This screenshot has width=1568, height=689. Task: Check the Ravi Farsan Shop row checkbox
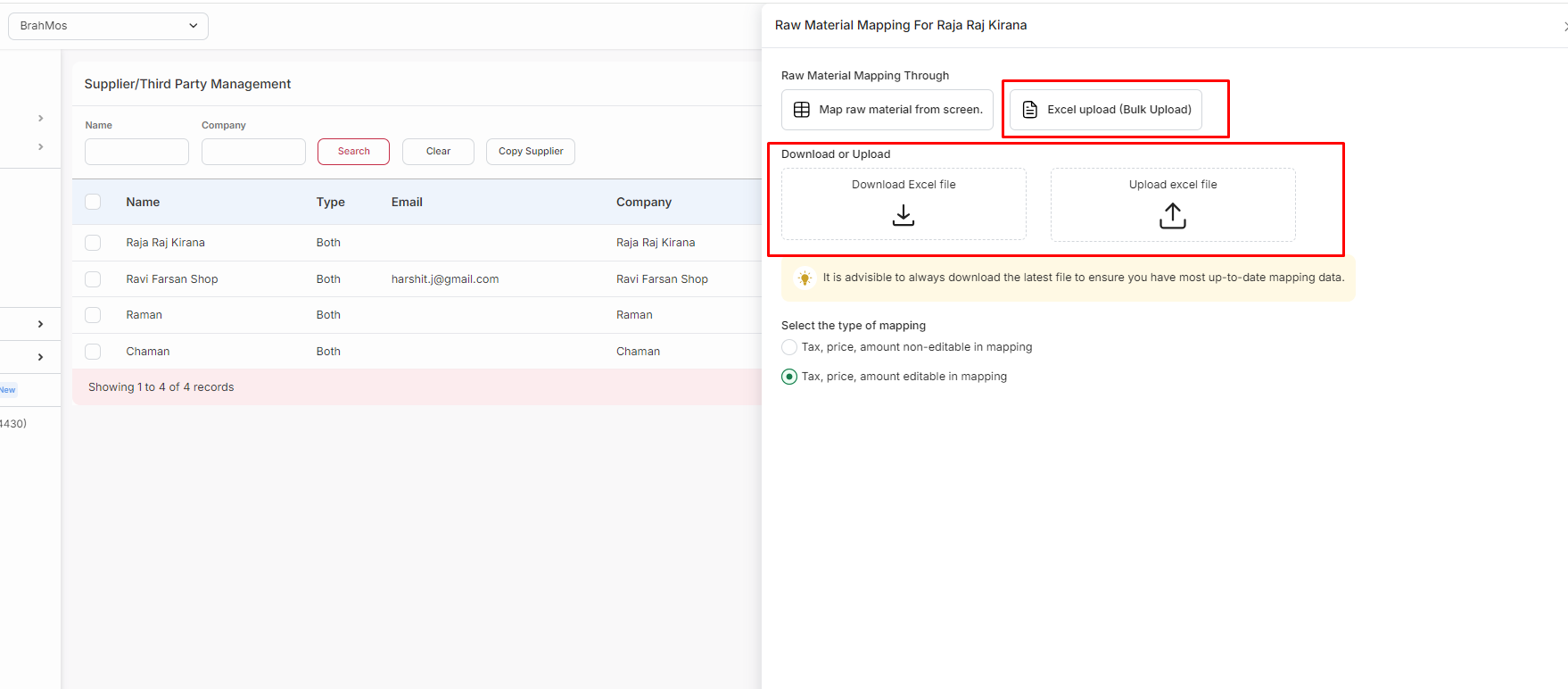point(93,279)
